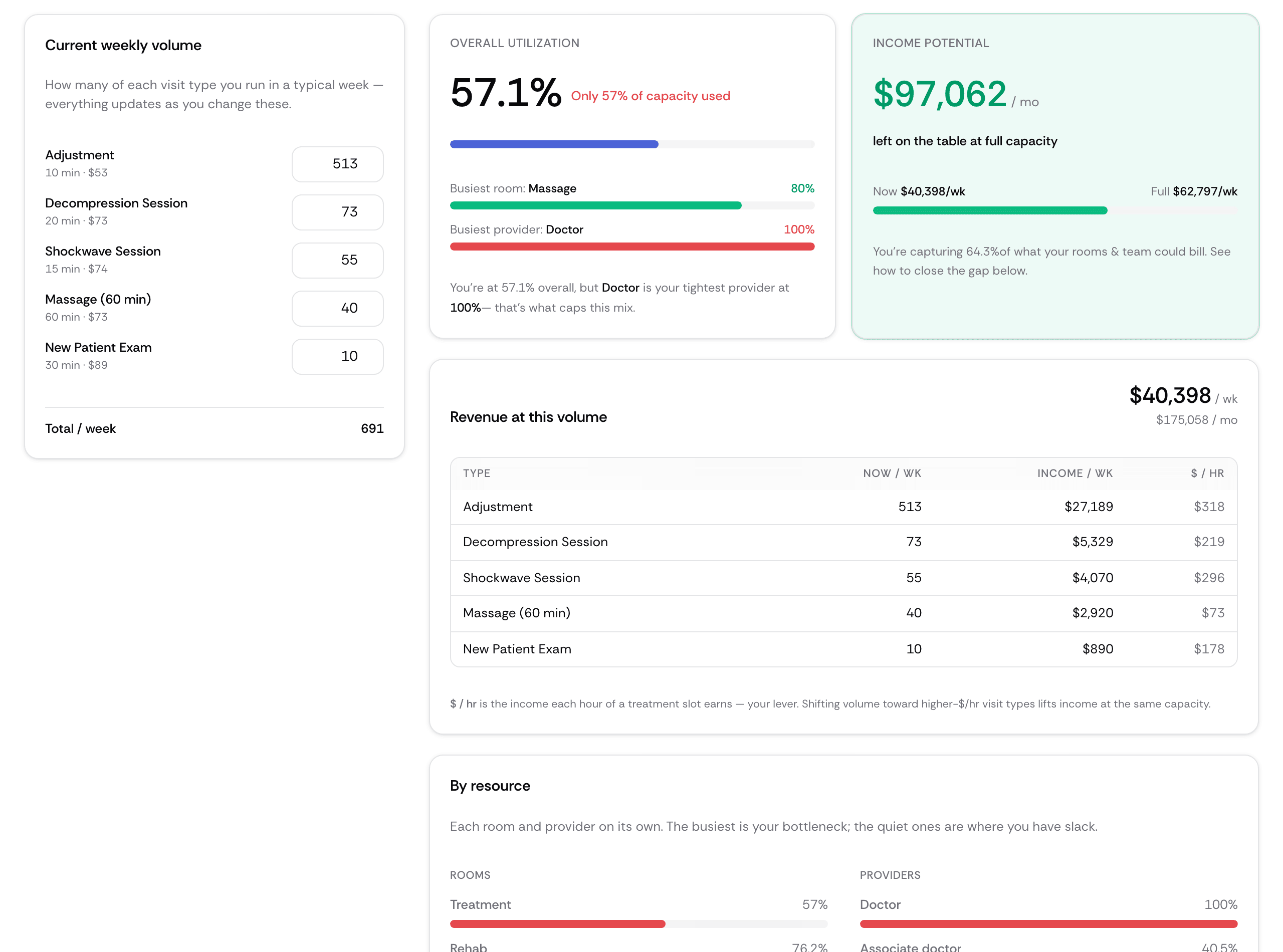Edit the Massage (60 min) volume field
Viewport: 1283px width, 952px height.
[337, 308]
